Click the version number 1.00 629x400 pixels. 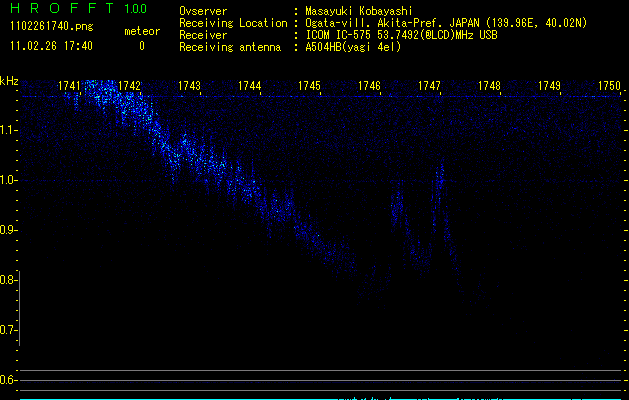click(x=136, y=8)
